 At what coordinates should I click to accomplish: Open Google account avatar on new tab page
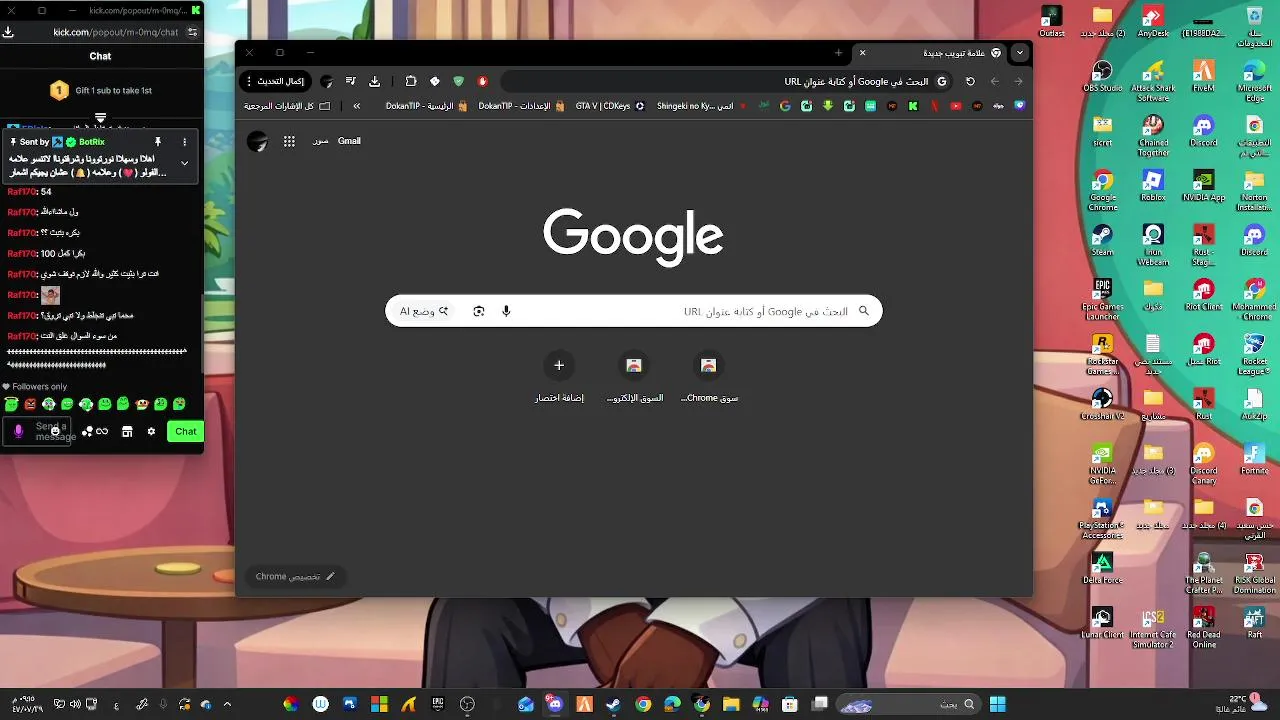tap(258, 141)
